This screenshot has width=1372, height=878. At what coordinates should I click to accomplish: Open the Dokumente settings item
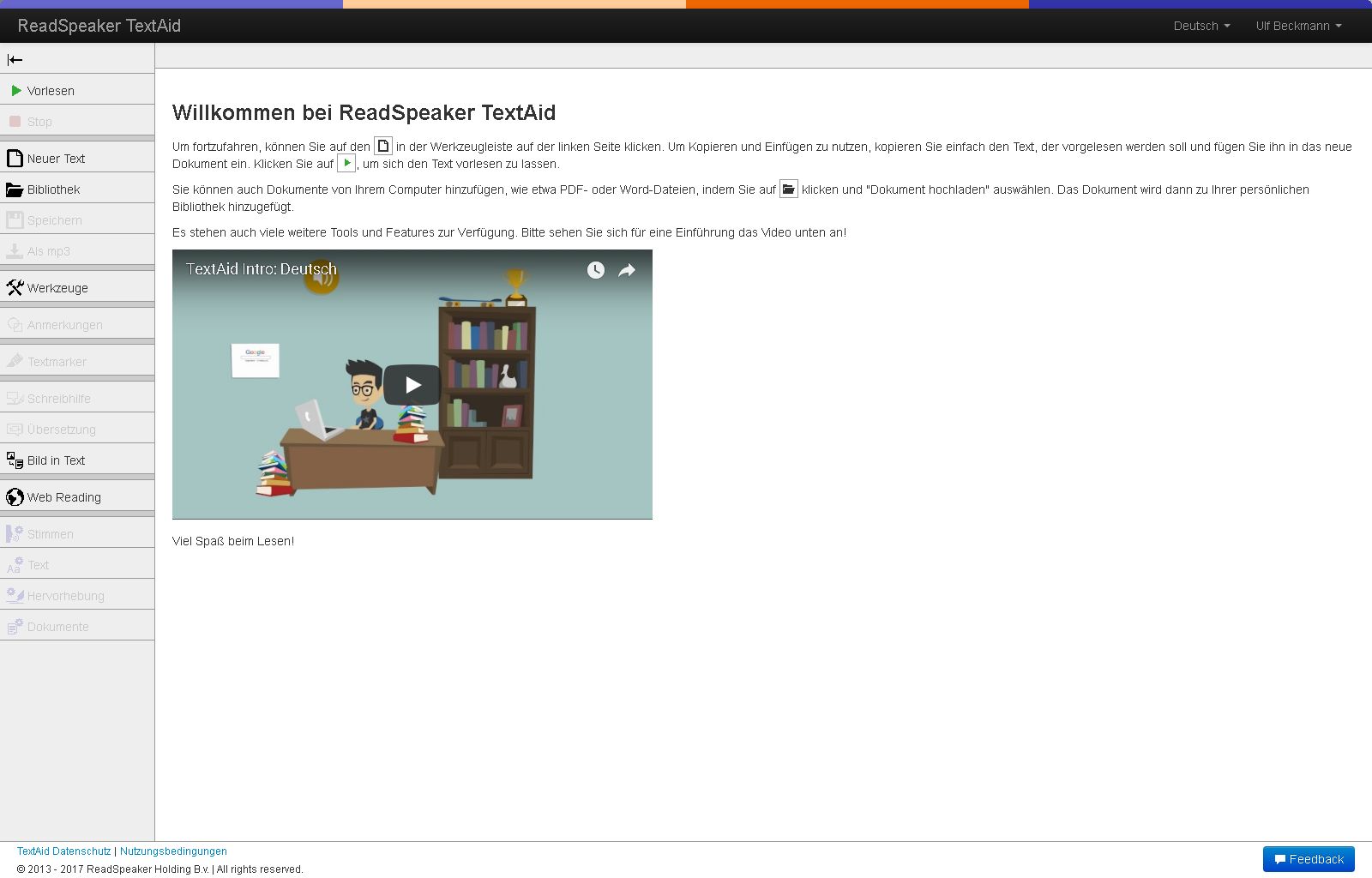[77, 626]
